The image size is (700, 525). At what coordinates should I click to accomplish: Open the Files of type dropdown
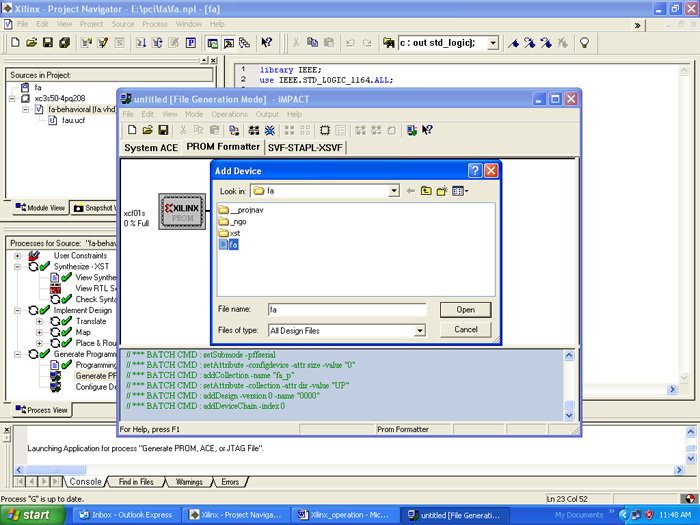(x=420, y=331)
